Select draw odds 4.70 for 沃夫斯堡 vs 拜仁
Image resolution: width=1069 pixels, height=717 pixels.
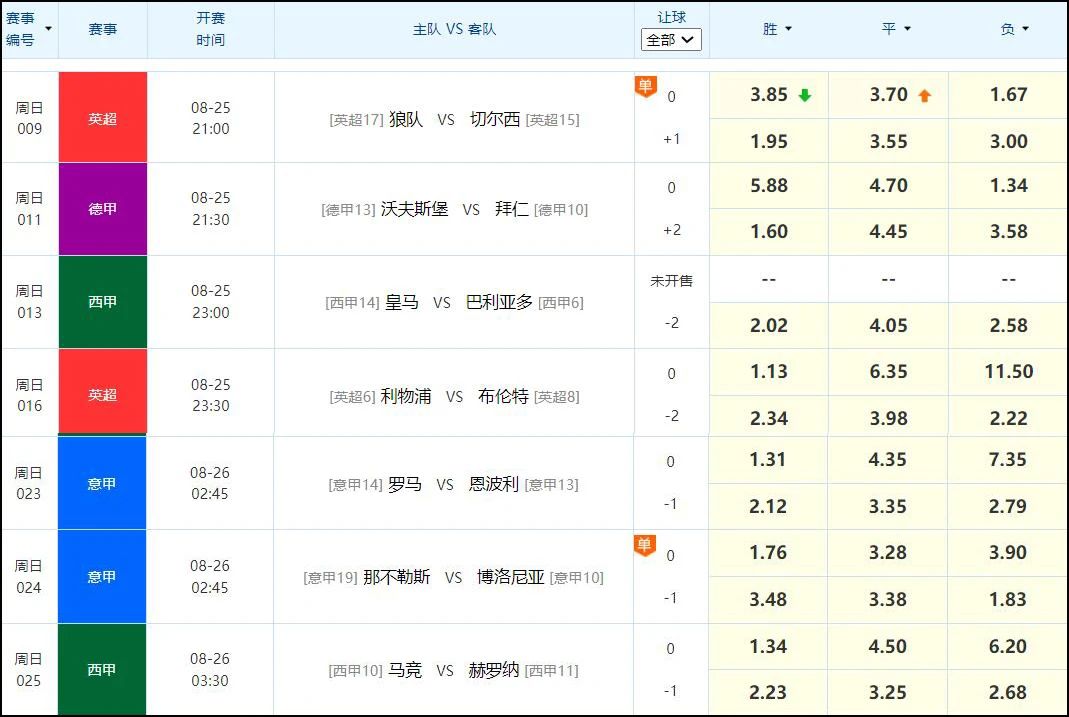tap(888, 185)
